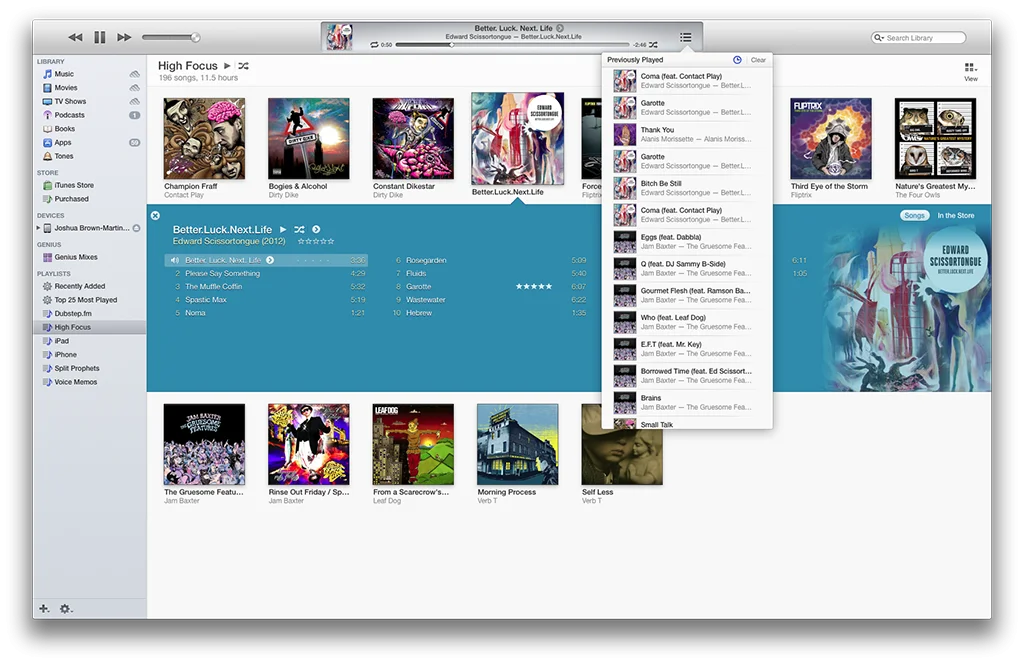Adjust the volume slider
Image resolution: width=1024 pixels, height=664 pixels.
(x=171, y=37)
